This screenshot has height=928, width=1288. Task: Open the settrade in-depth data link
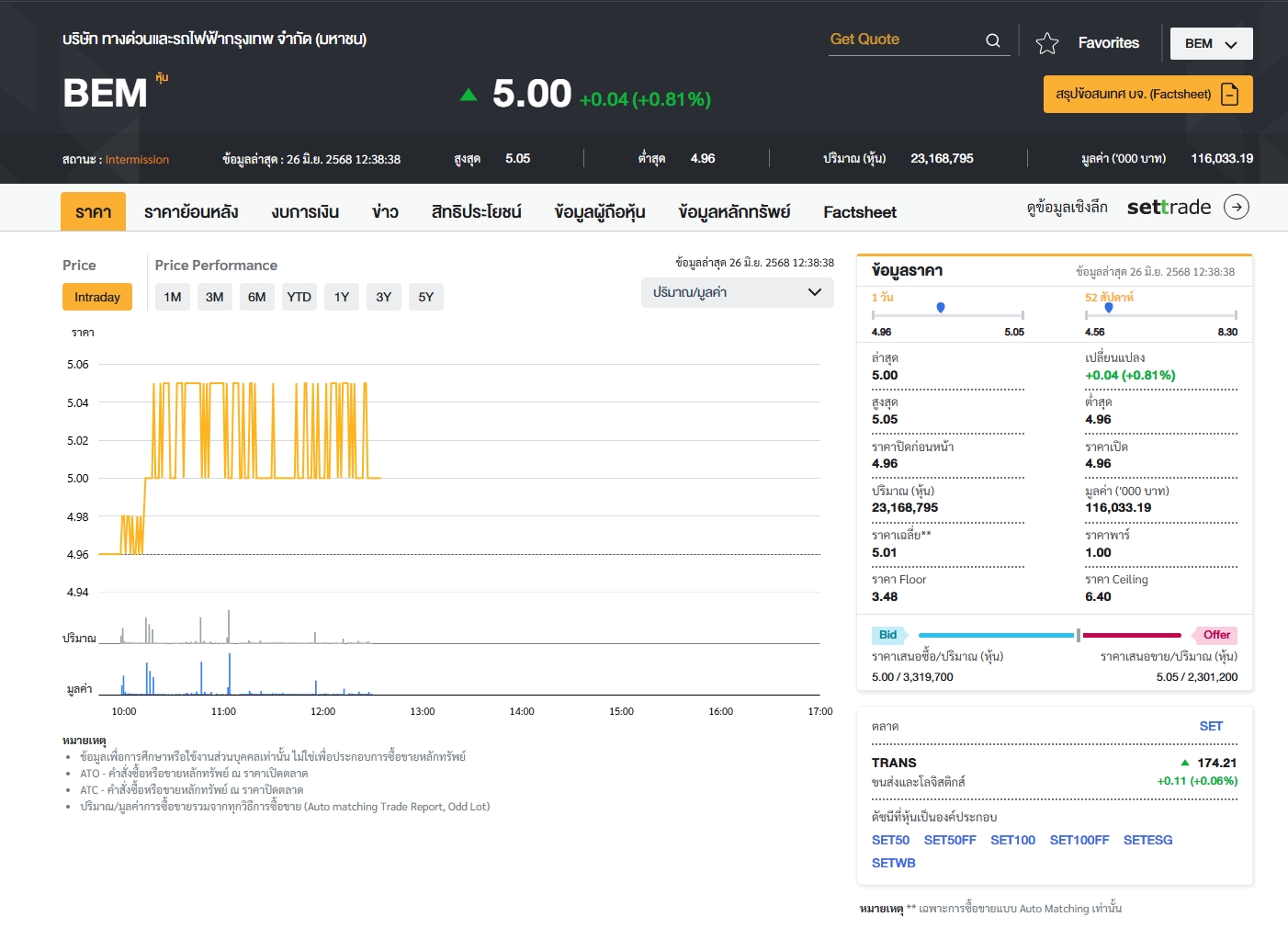1137,207
